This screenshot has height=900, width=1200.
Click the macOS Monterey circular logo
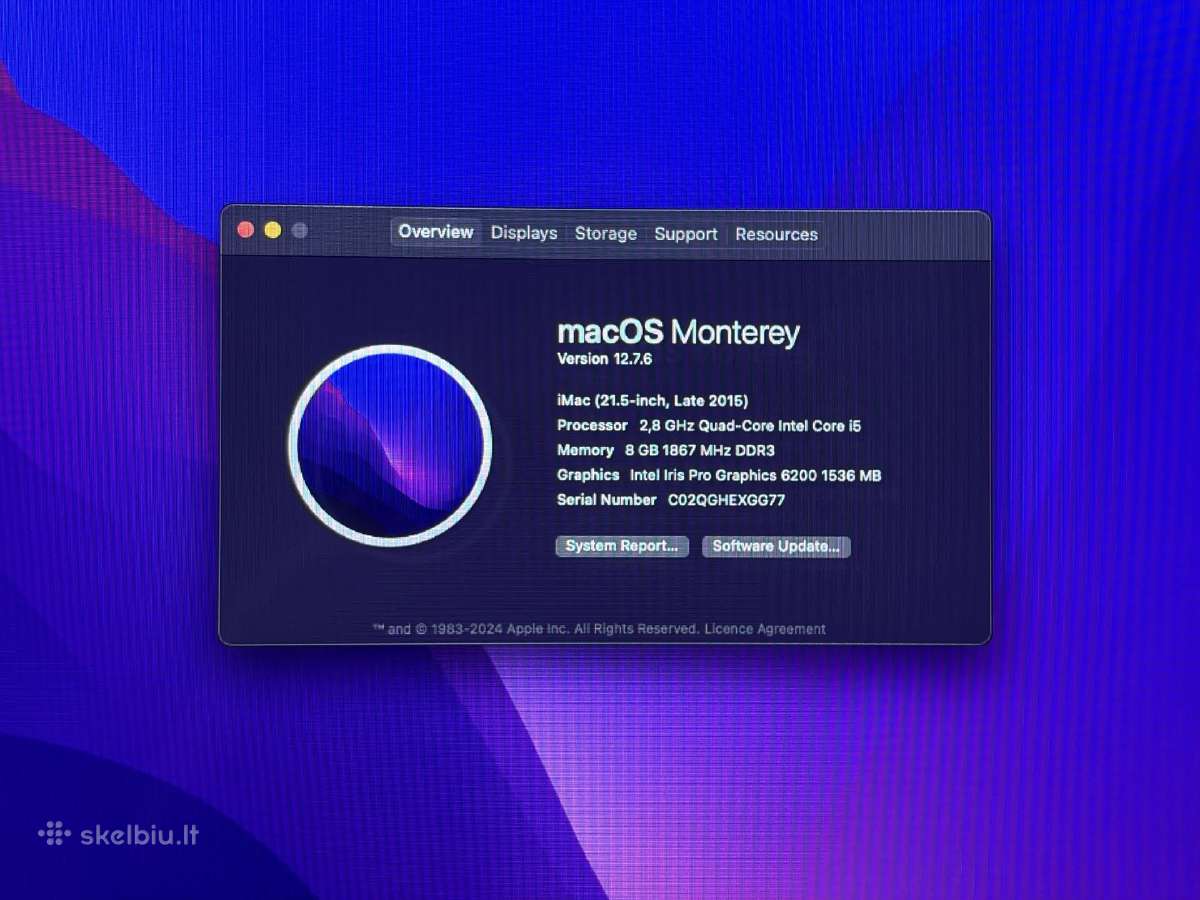point(390,445)
